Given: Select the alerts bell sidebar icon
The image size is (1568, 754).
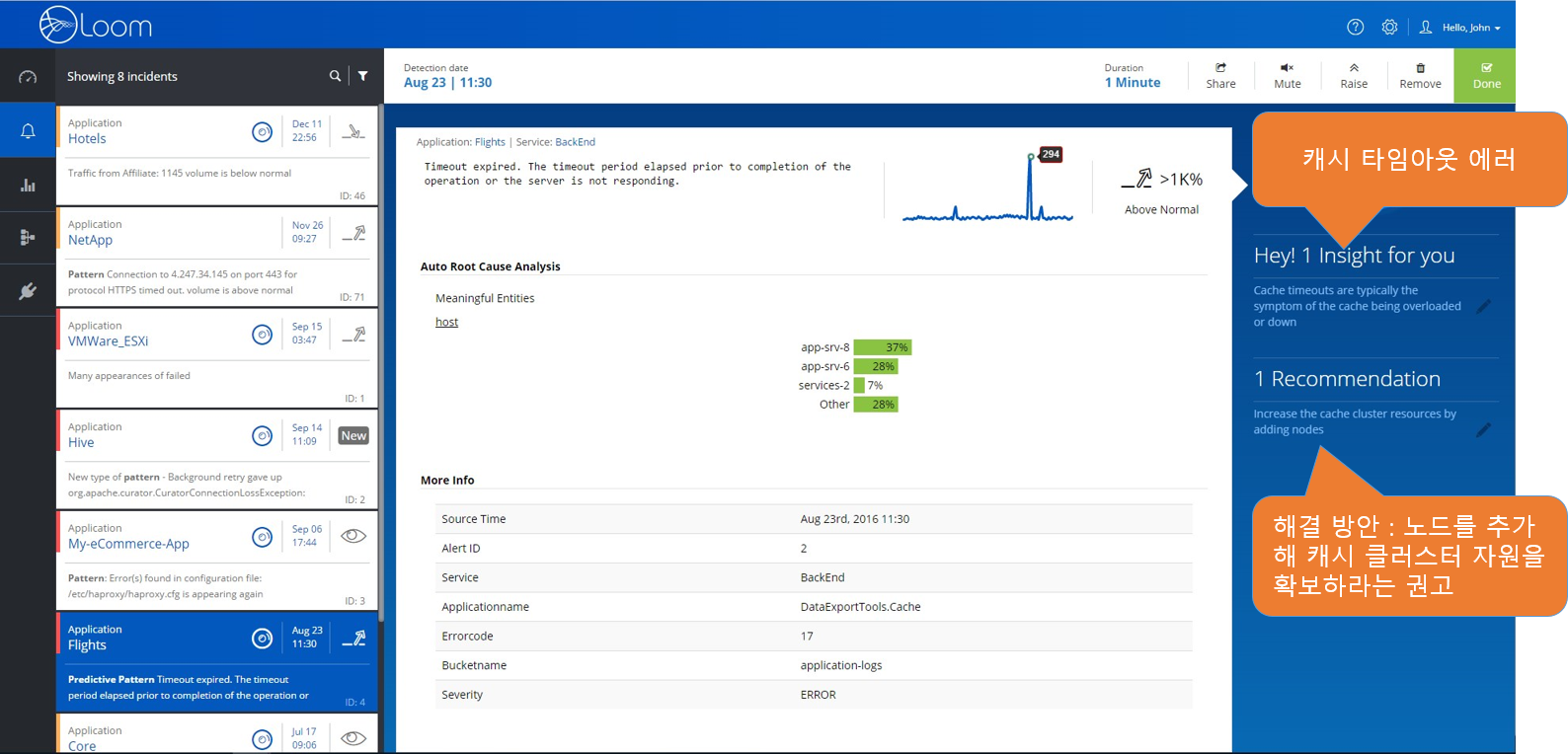Looking at the screenshot, I should coord(28,131).
